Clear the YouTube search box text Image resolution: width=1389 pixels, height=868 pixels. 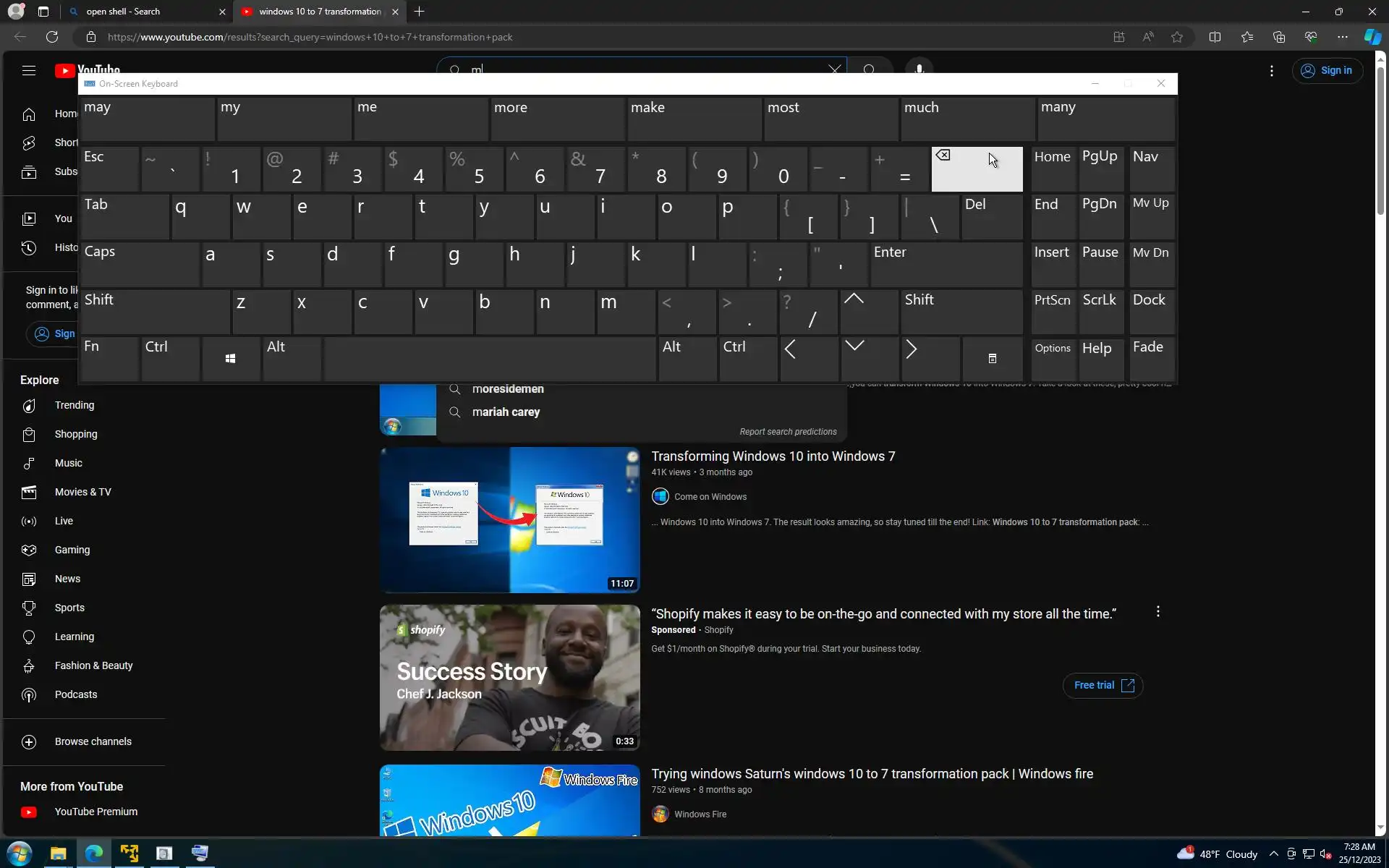click(x=834, y=69)
